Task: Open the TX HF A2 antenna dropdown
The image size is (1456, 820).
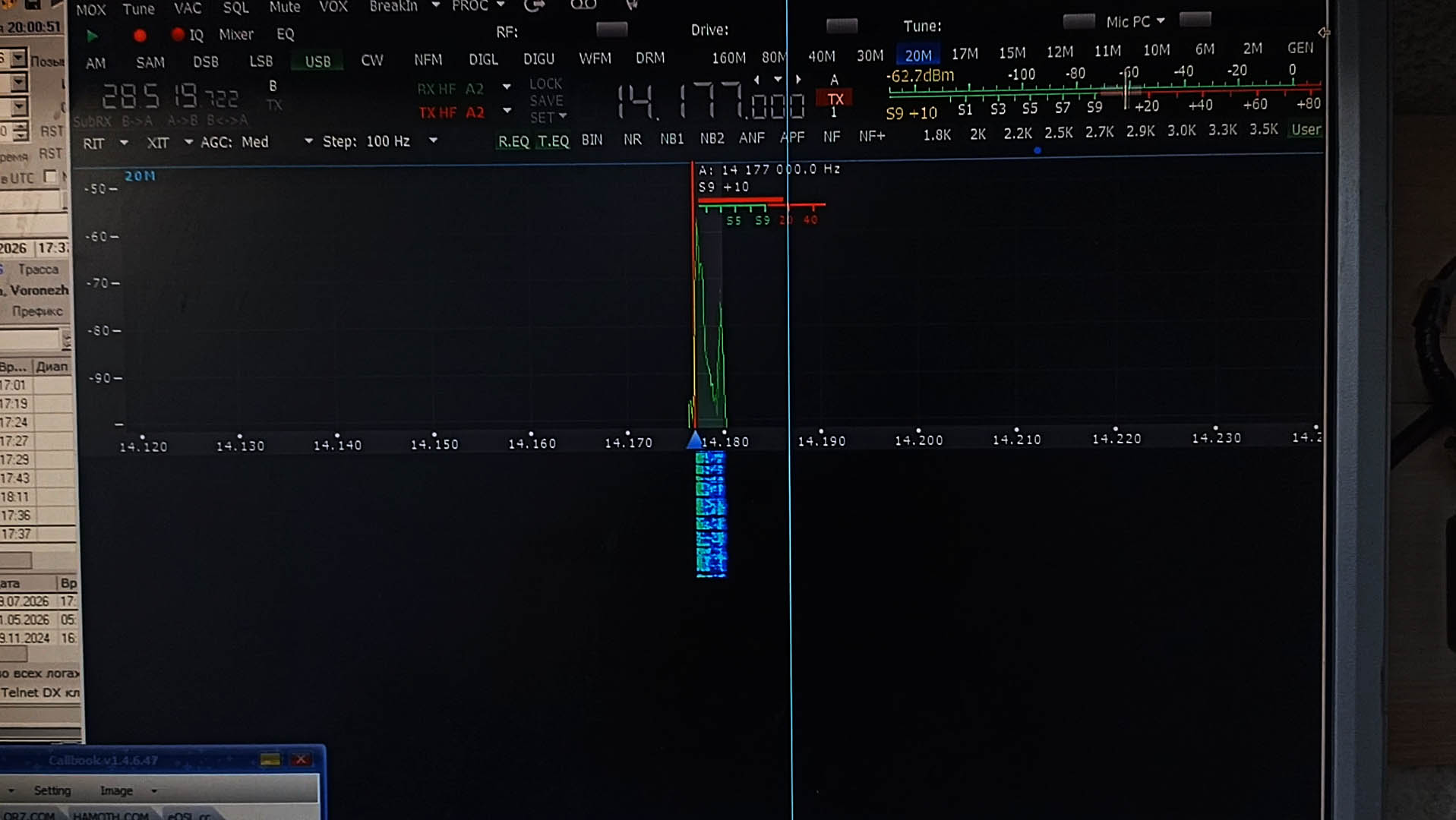Action: click(507, 111)
